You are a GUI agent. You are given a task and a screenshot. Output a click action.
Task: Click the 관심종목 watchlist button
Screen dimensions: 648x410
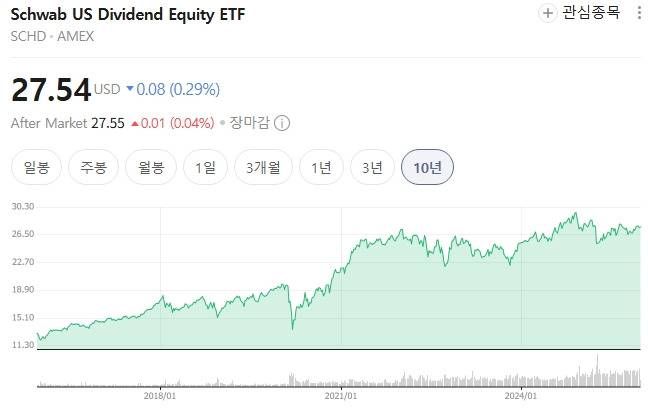point(580,13)
